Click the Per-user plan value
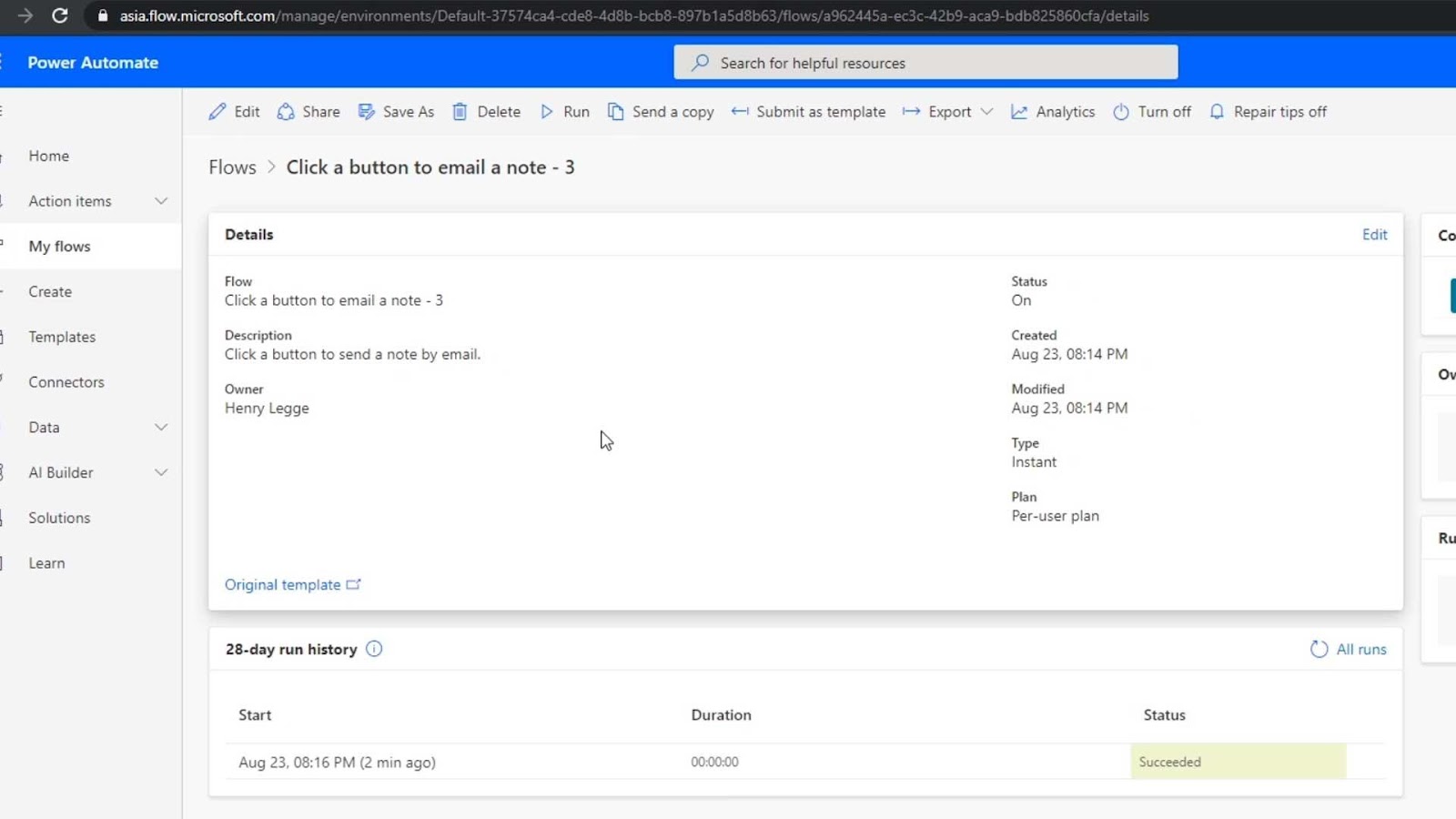Screen dimensions: 1456x819 [1055, 516]
